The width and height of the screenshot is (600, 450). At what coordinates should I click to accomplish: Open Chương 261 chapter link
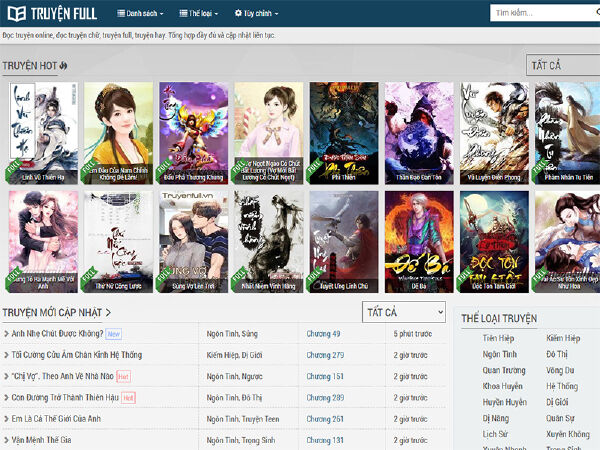tap(325, 419)
